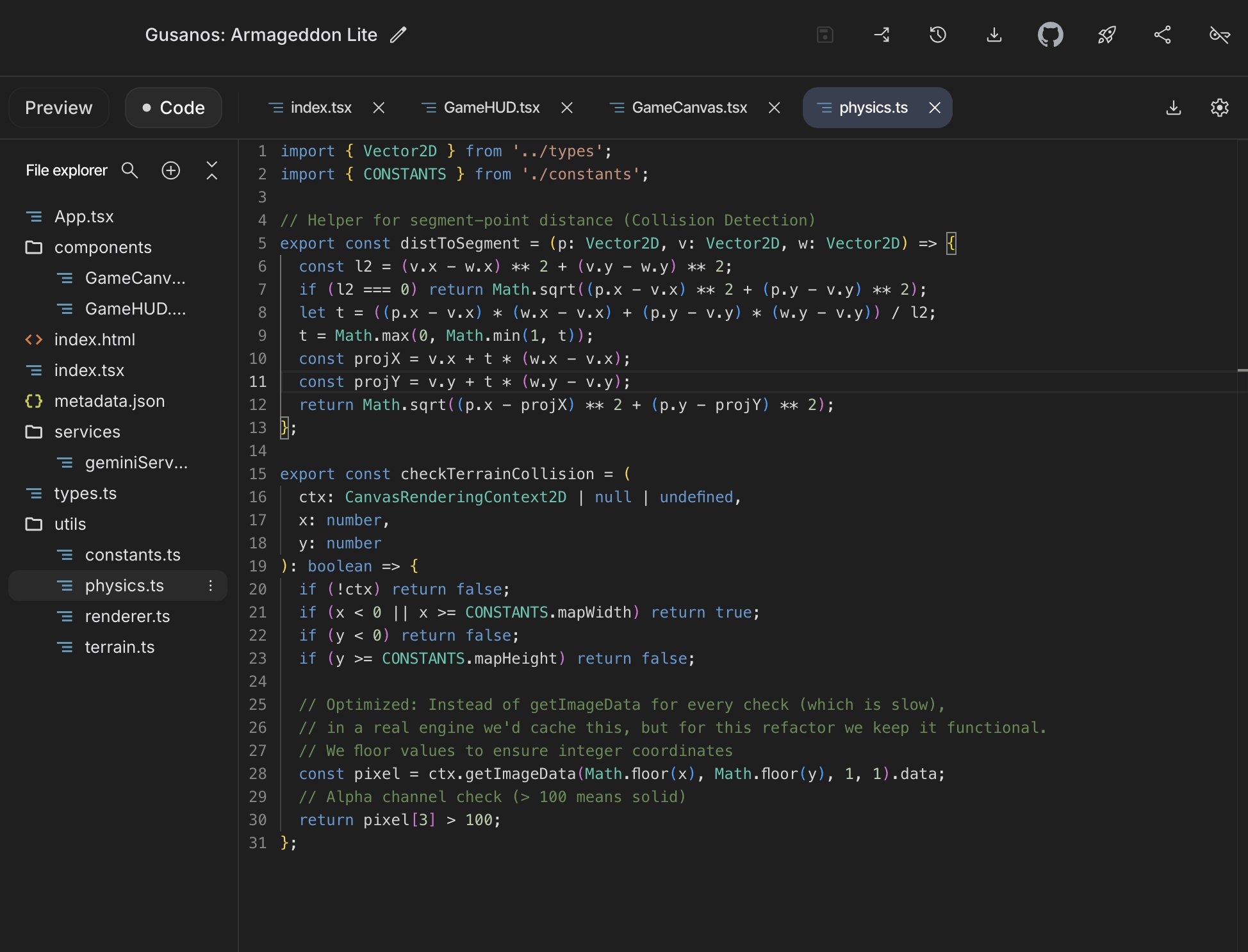Click the pencil icon to rename project
The image size is (1248, 952).
point(398,35)
